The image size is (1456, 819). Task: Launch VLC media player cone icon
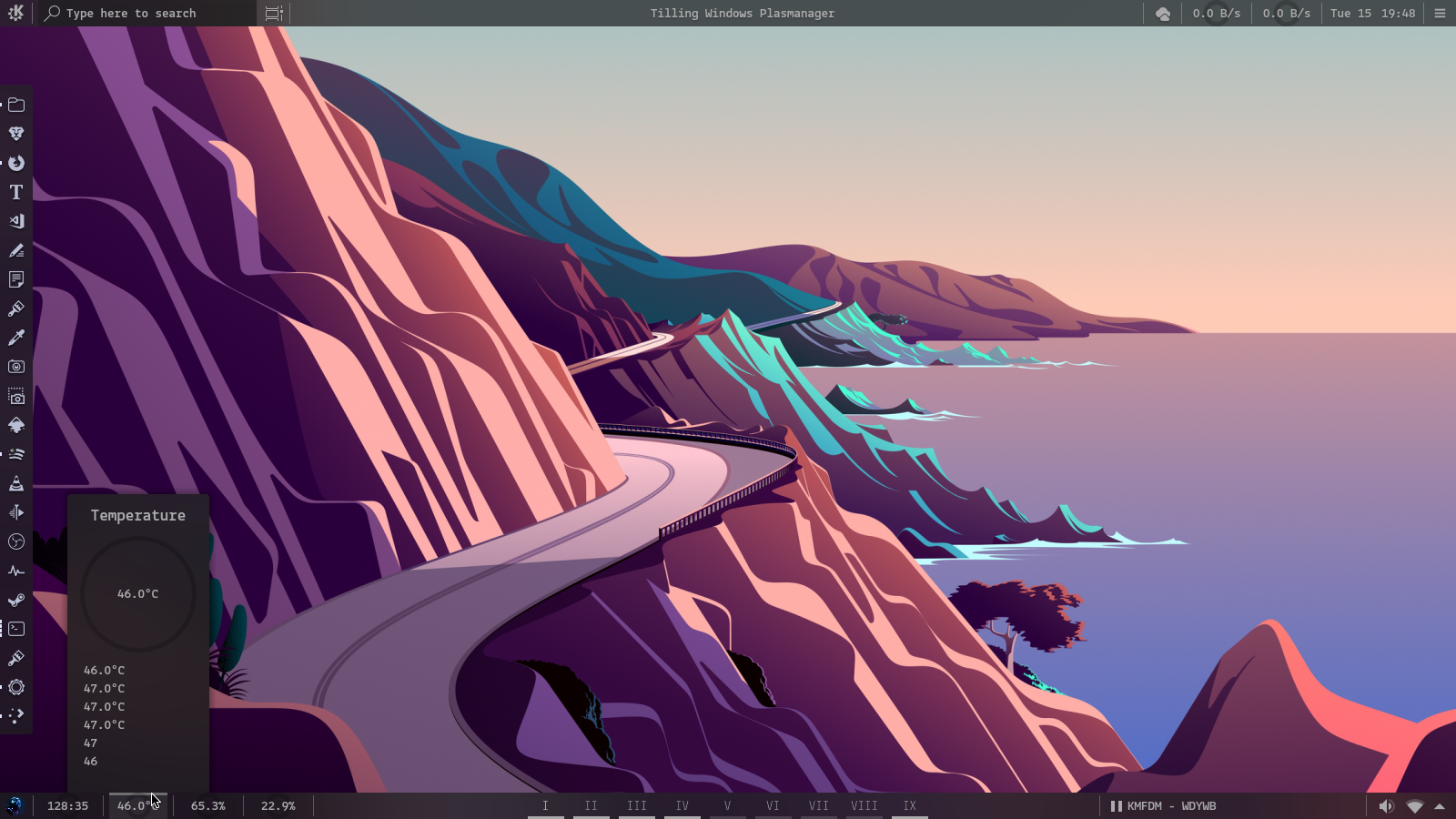click(16, 483)
